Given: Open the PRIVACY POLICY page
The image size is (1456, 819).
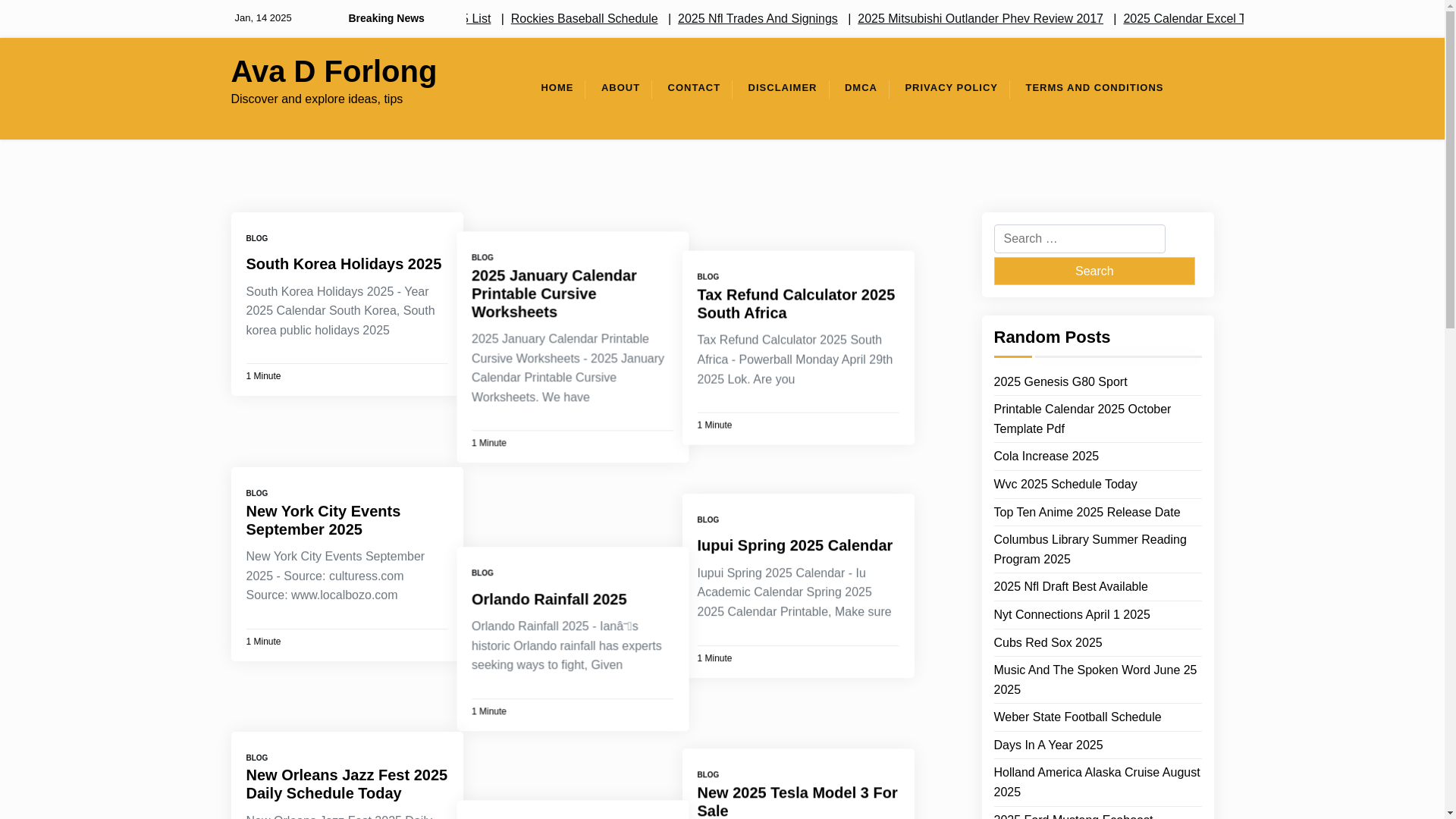Looking at the screenshot, I should point(951,88).
